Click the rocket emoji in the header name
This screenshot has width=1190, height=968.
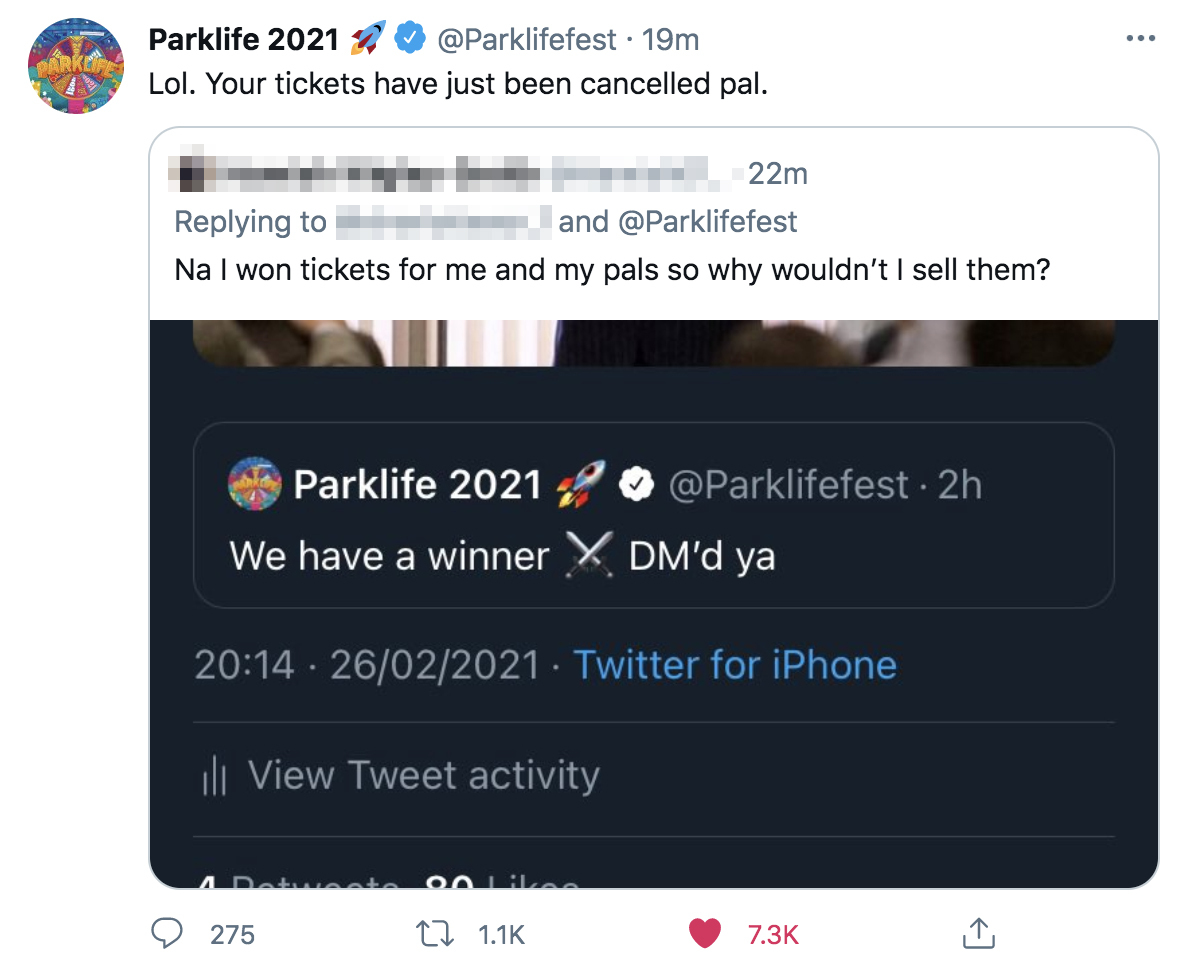click(x=368, y=38)
